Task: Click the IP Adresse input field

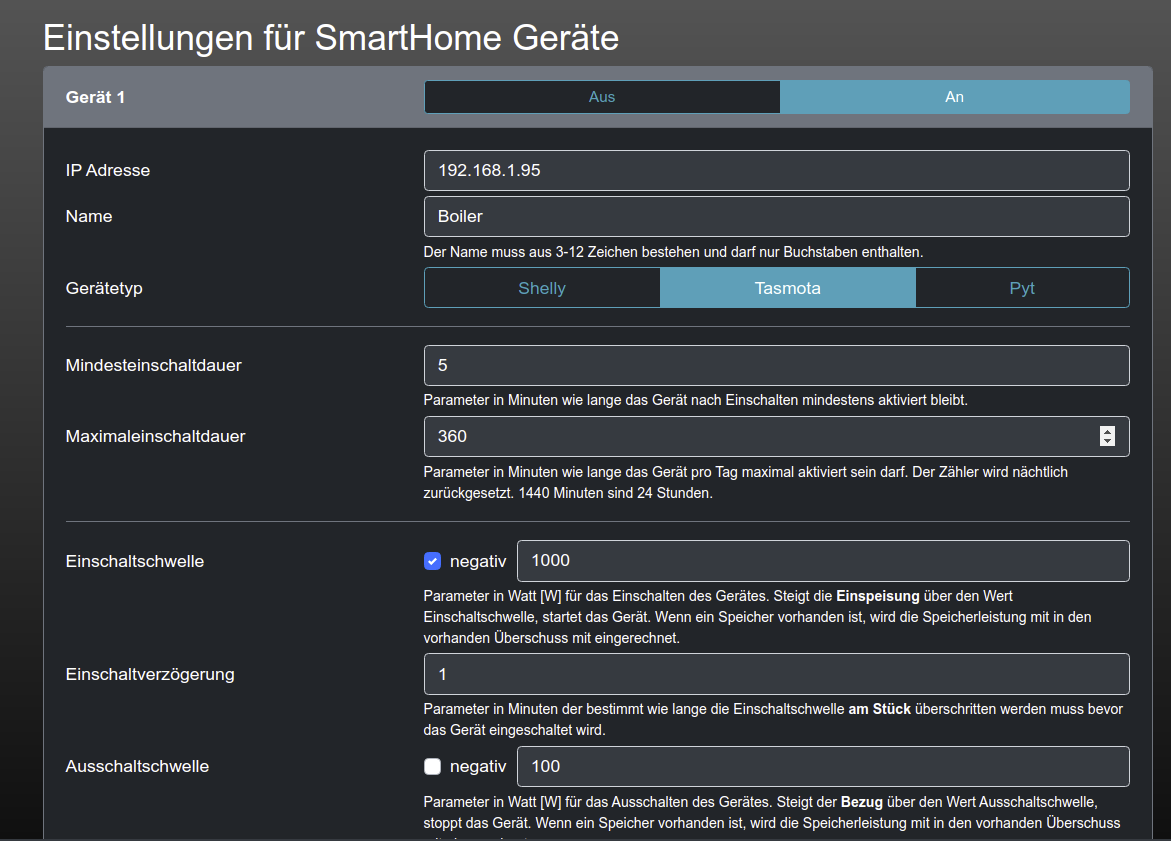Action: coord(776,170)
